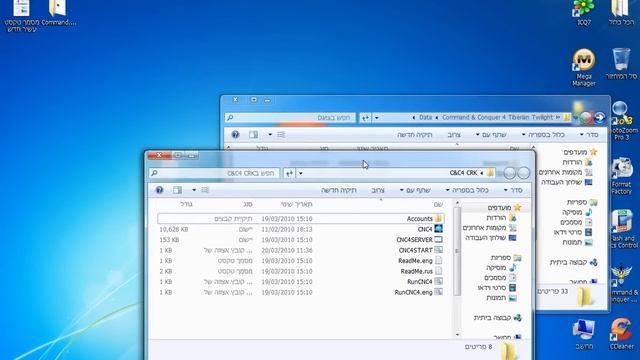Select the CNC4 application file icon
The height and width of the screenshot is (360, 640).
(x=438, y=229)
